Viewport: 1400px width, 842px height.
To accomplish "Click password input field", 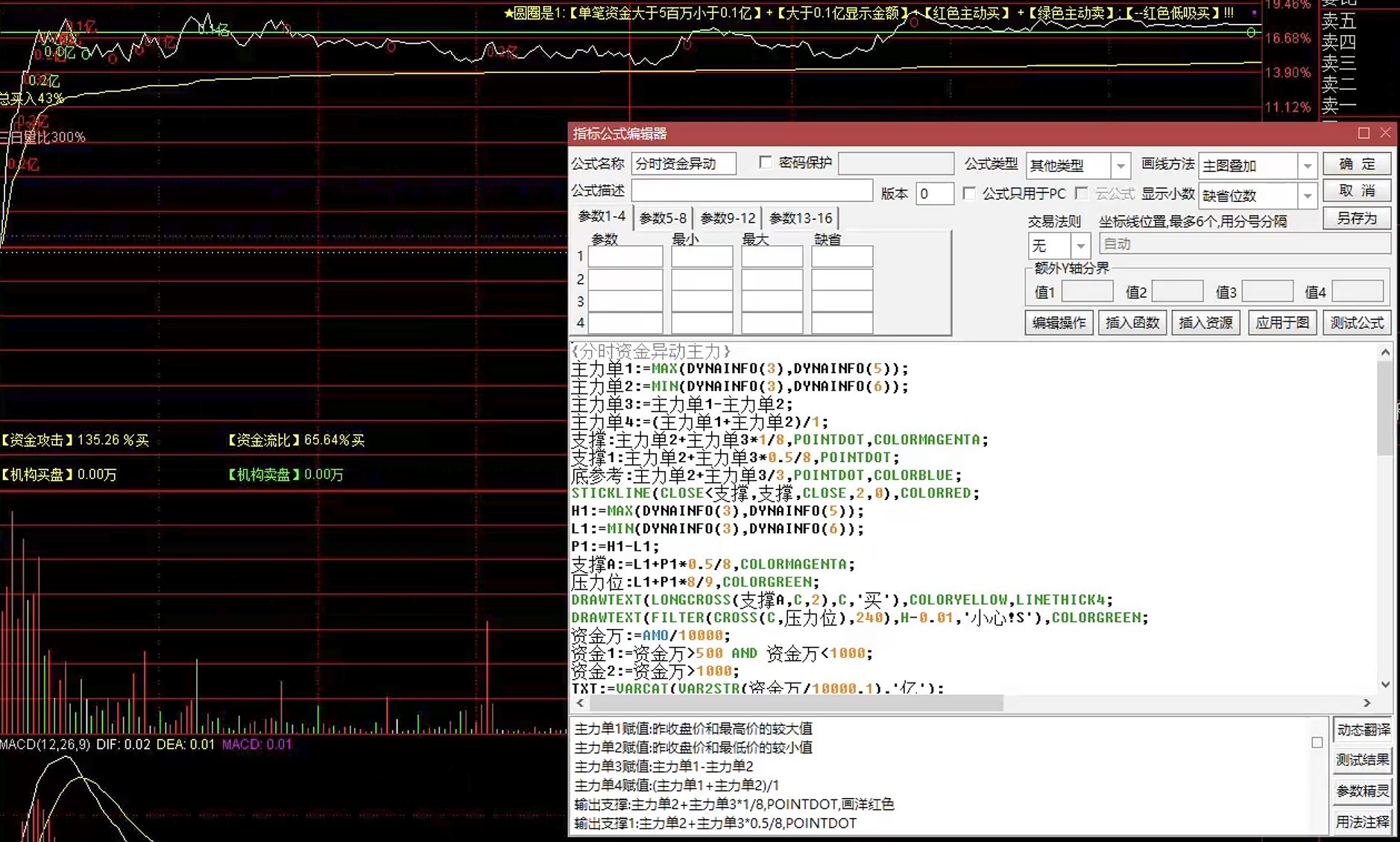I will pos(896,163).
